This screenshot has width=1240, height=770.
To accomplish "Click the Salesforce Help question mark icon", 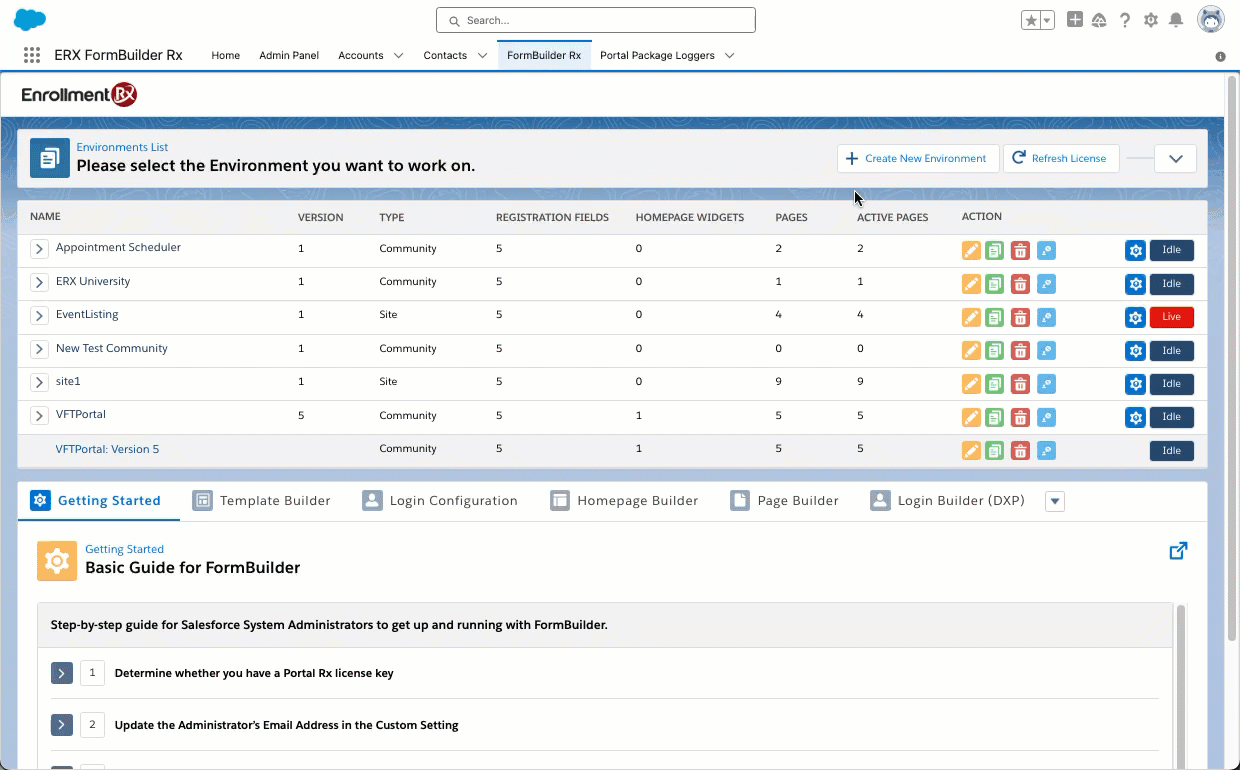I will (x=1125, y=20).
